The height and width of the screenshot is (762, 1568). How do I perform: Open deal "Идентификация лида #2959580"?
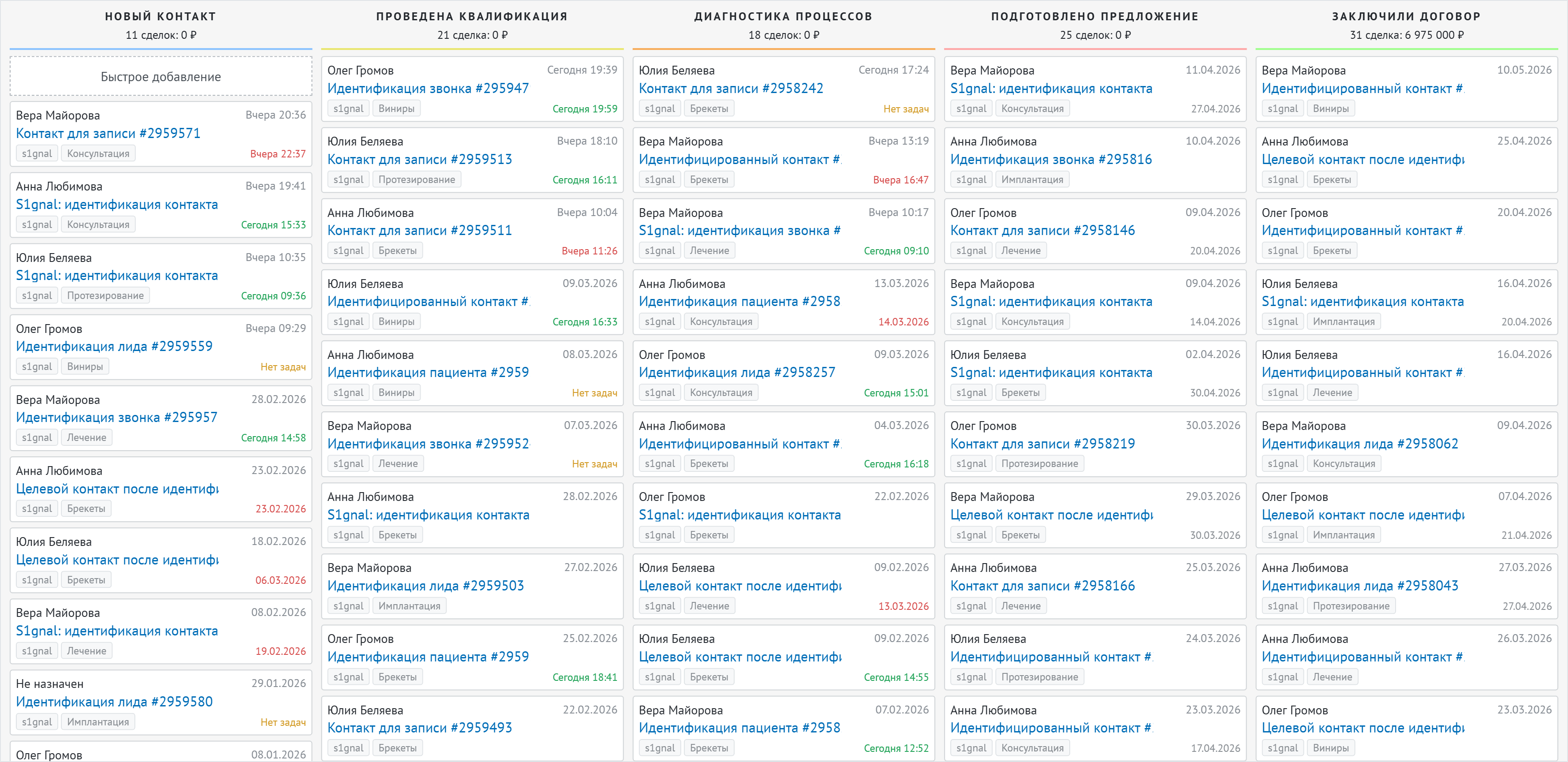tap(115, 702)
